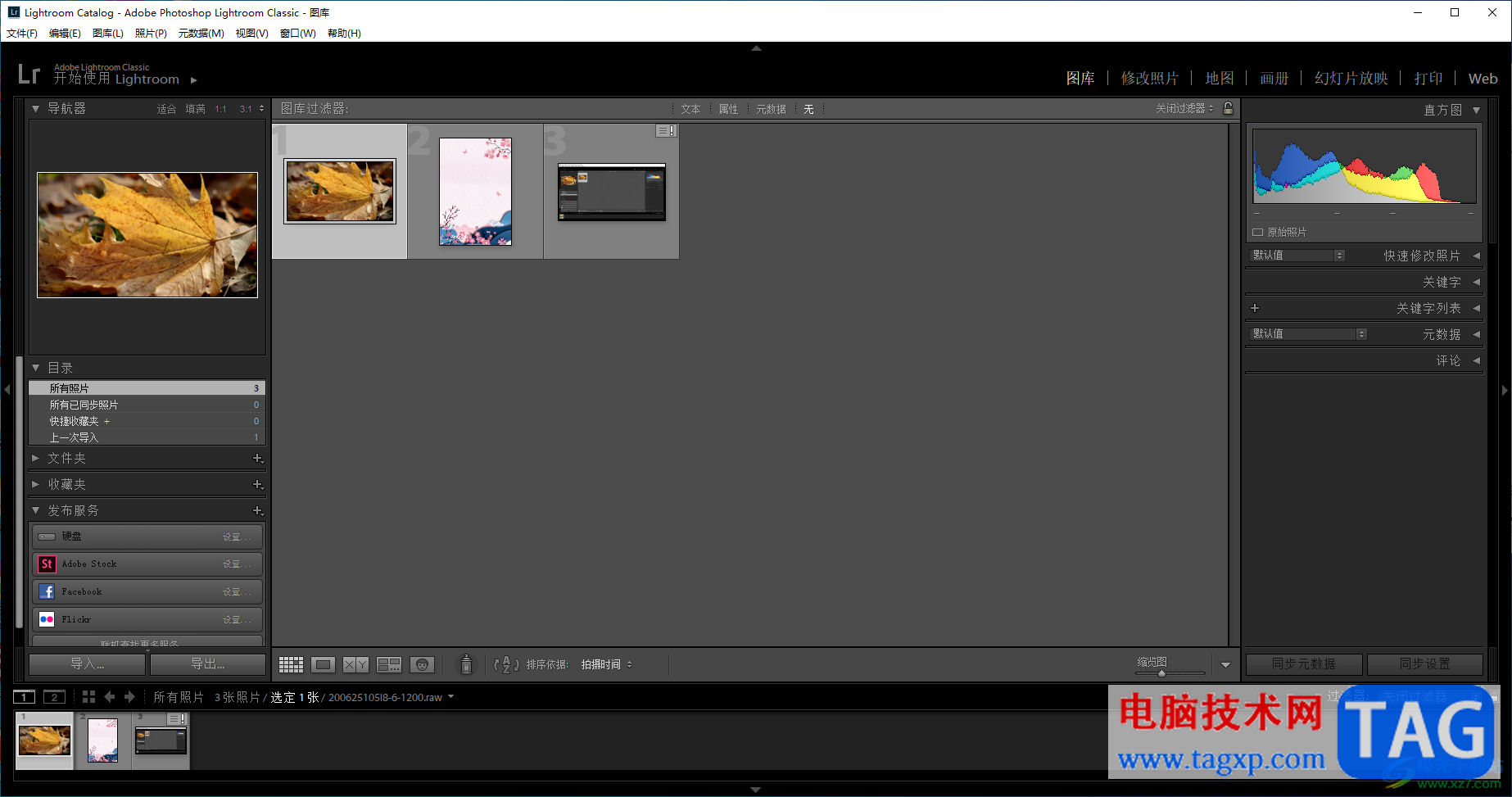This screenshot has height=797, width=1512.
Task: Set navigator zoom to 适合
Action: click(166, 109)
